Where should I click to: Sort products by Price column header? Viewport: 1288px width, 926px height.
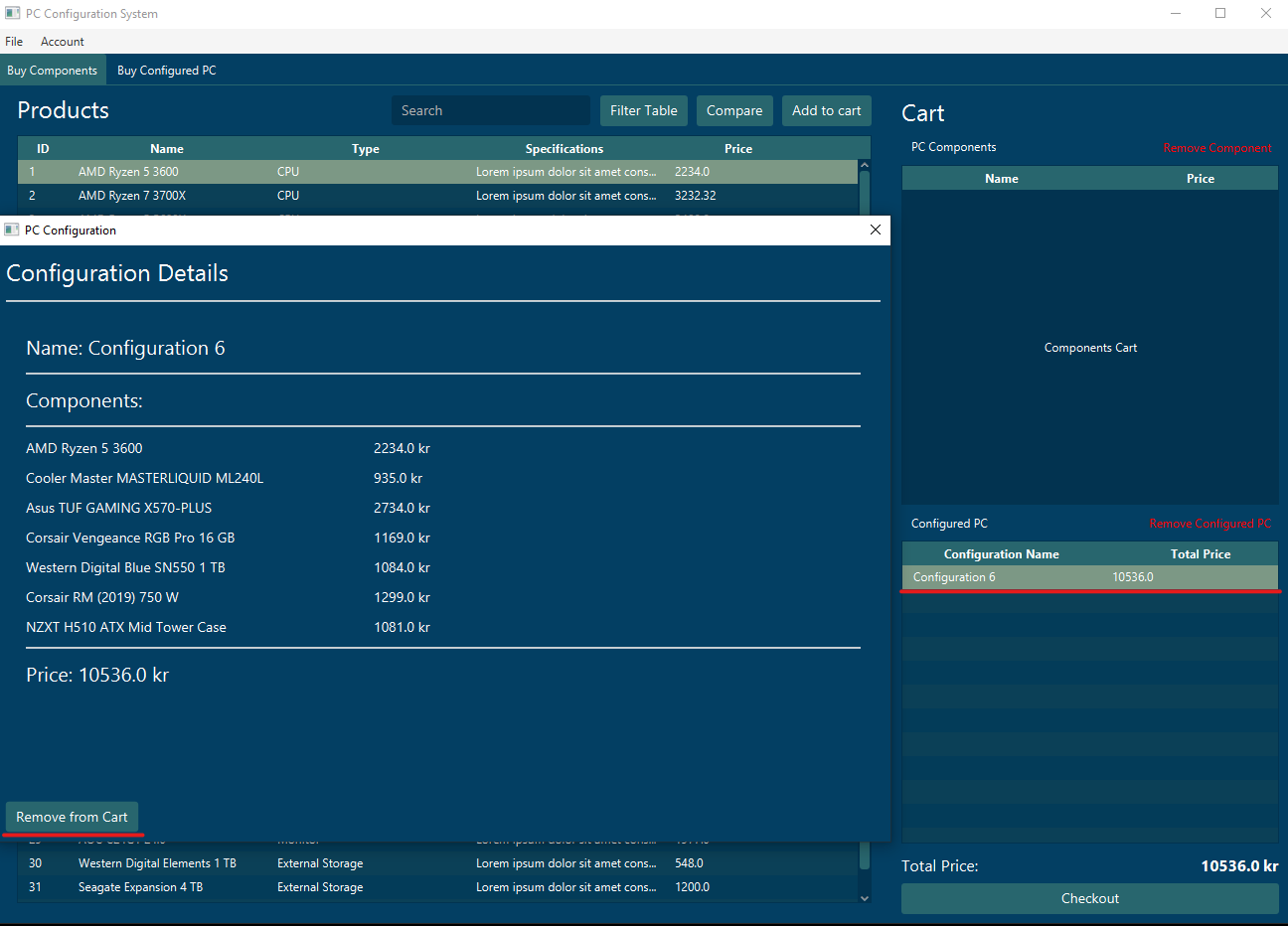point(738,148)
